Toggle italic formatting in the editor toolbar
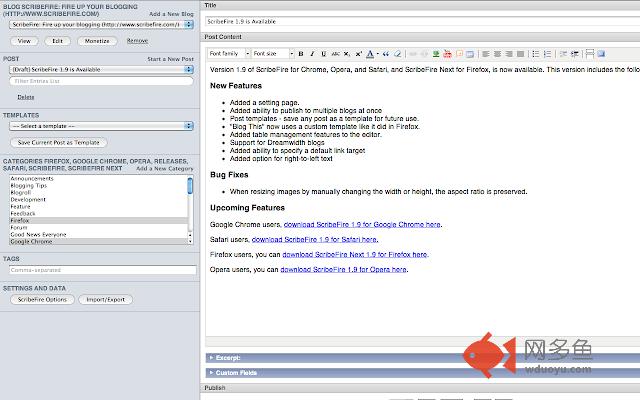The width and height of the screenshot is (640, 400). click(312, 53)
